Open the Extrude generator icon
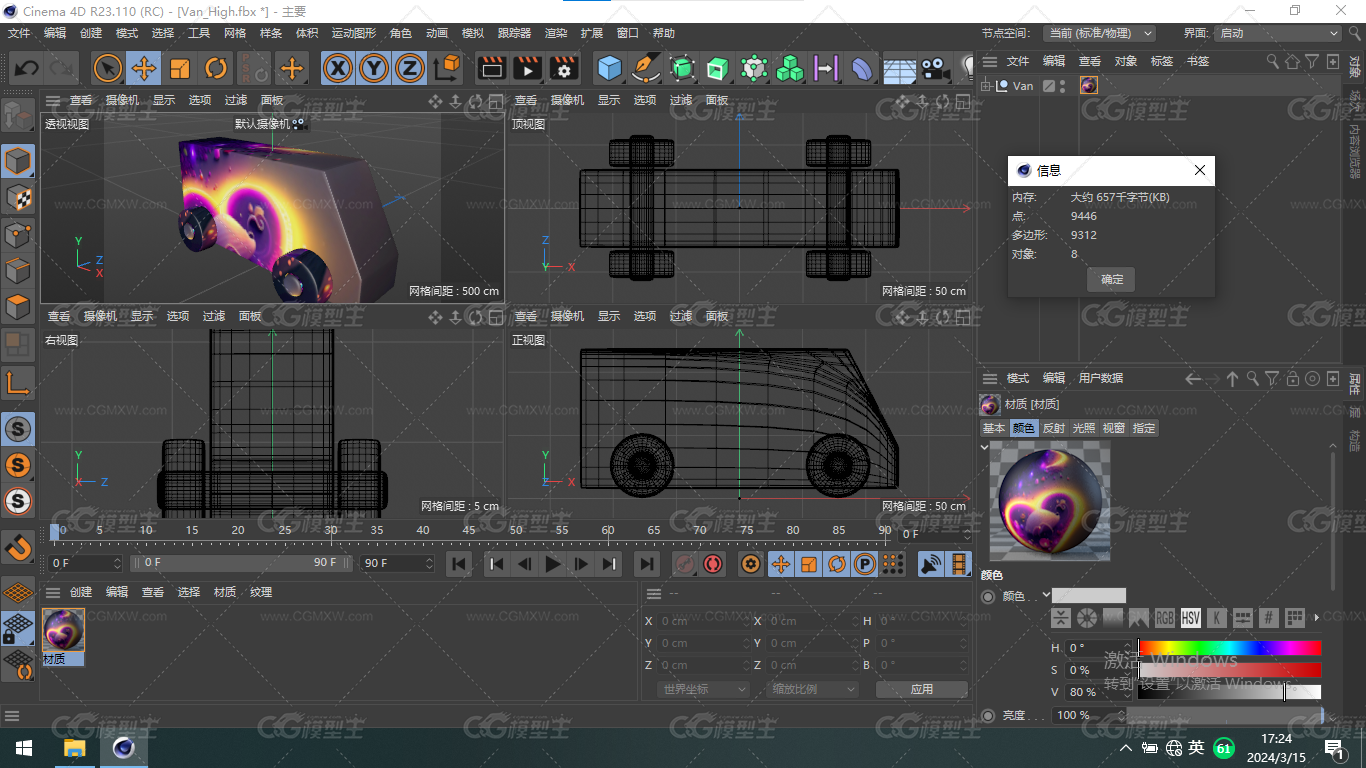Image resolution: width=1366 pixels, height=768 pixels. coord(718,68)
